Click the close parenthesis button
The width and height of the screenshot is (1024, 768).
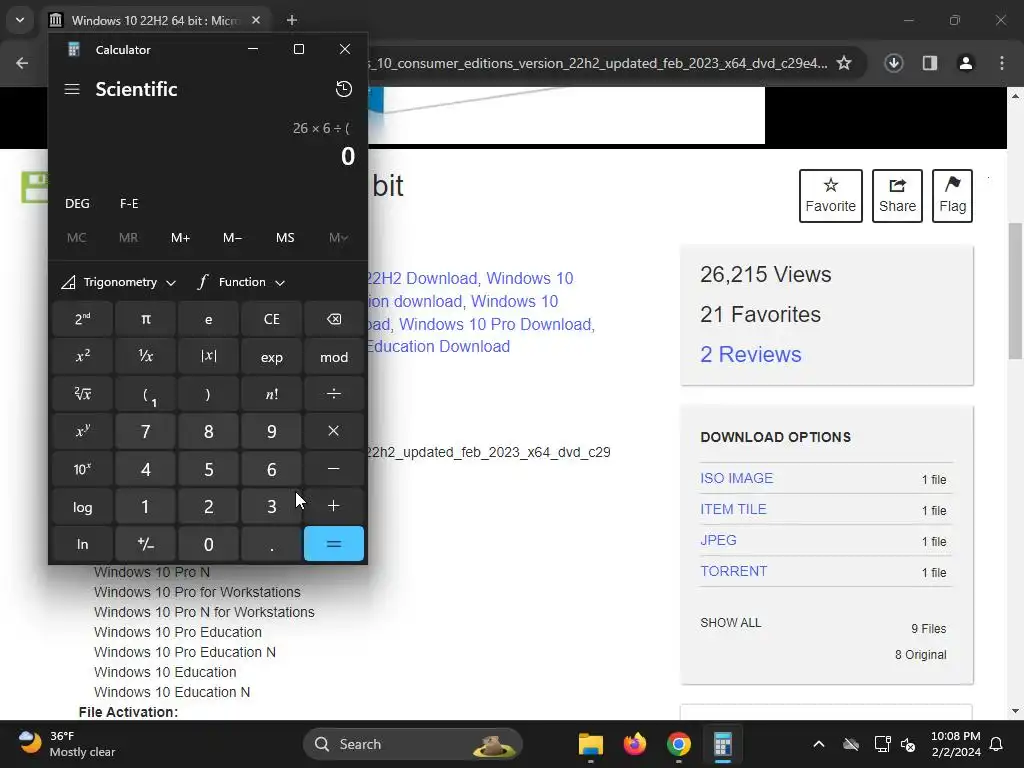pos(208,394)
